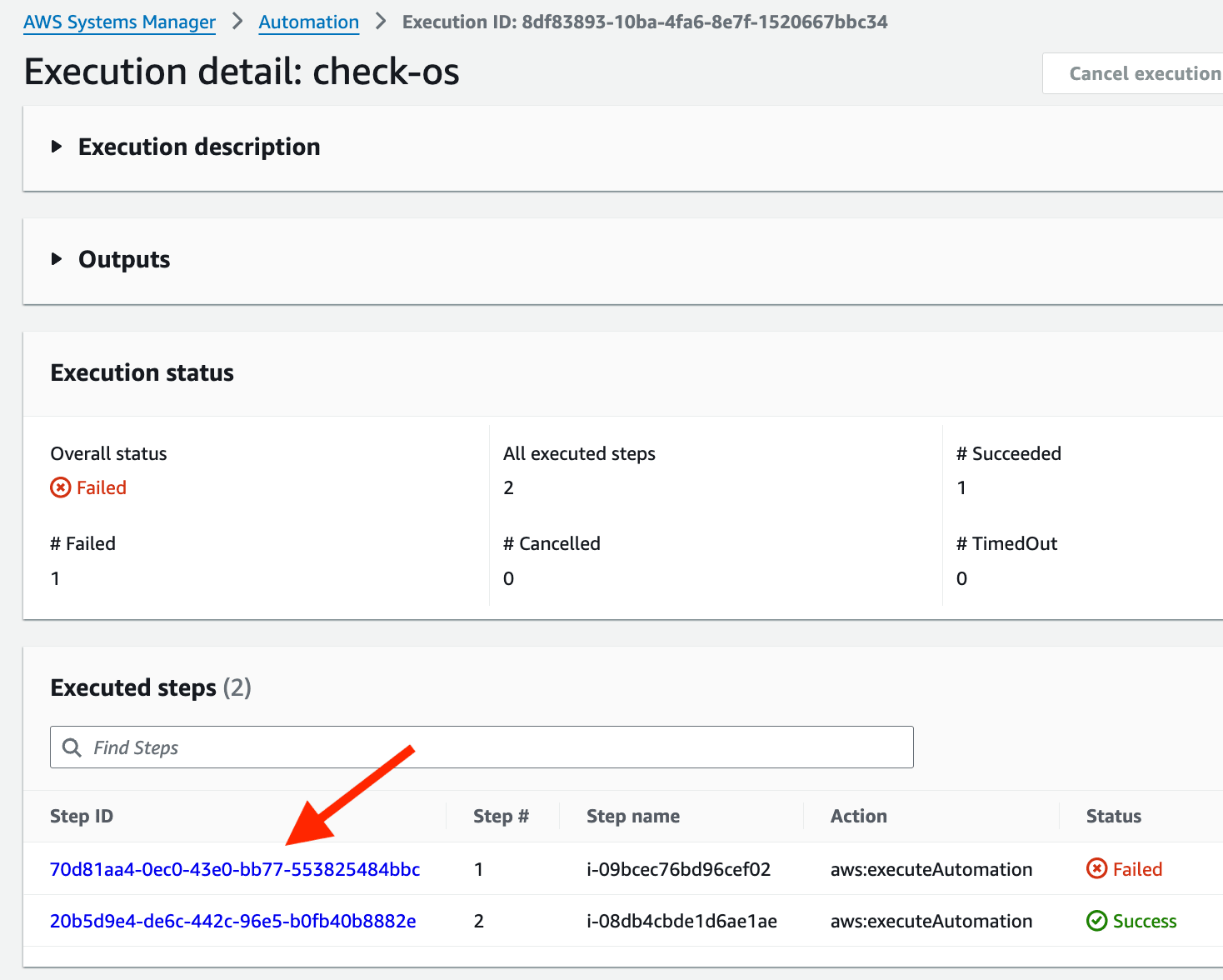Click the Failed status text in step 1 row

1137,869
